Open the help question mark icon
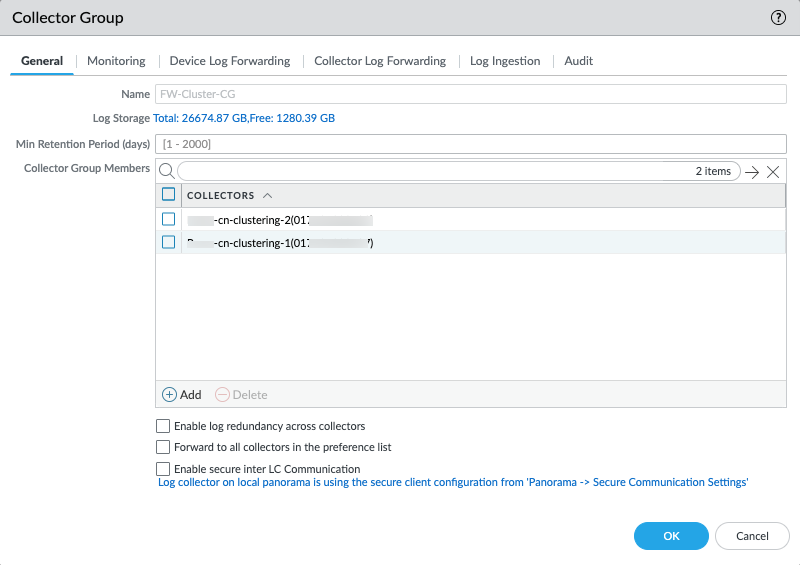This screenshot has width=800, height=565. (778, 18)
